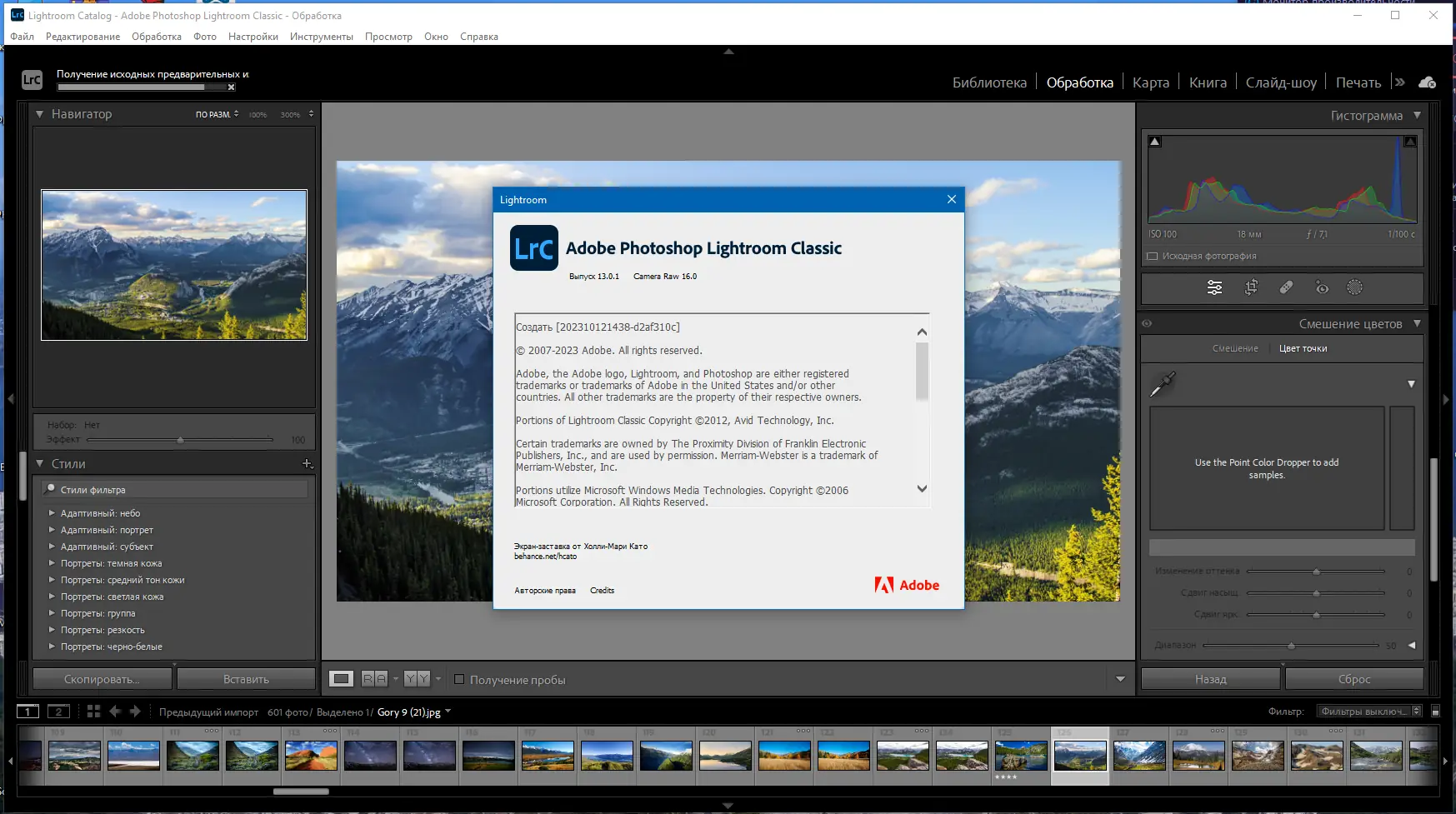This screenshot has height=814, width=1456.
Task: Cancel the preview-fetching progress task
Action: (x=232, y=87)
